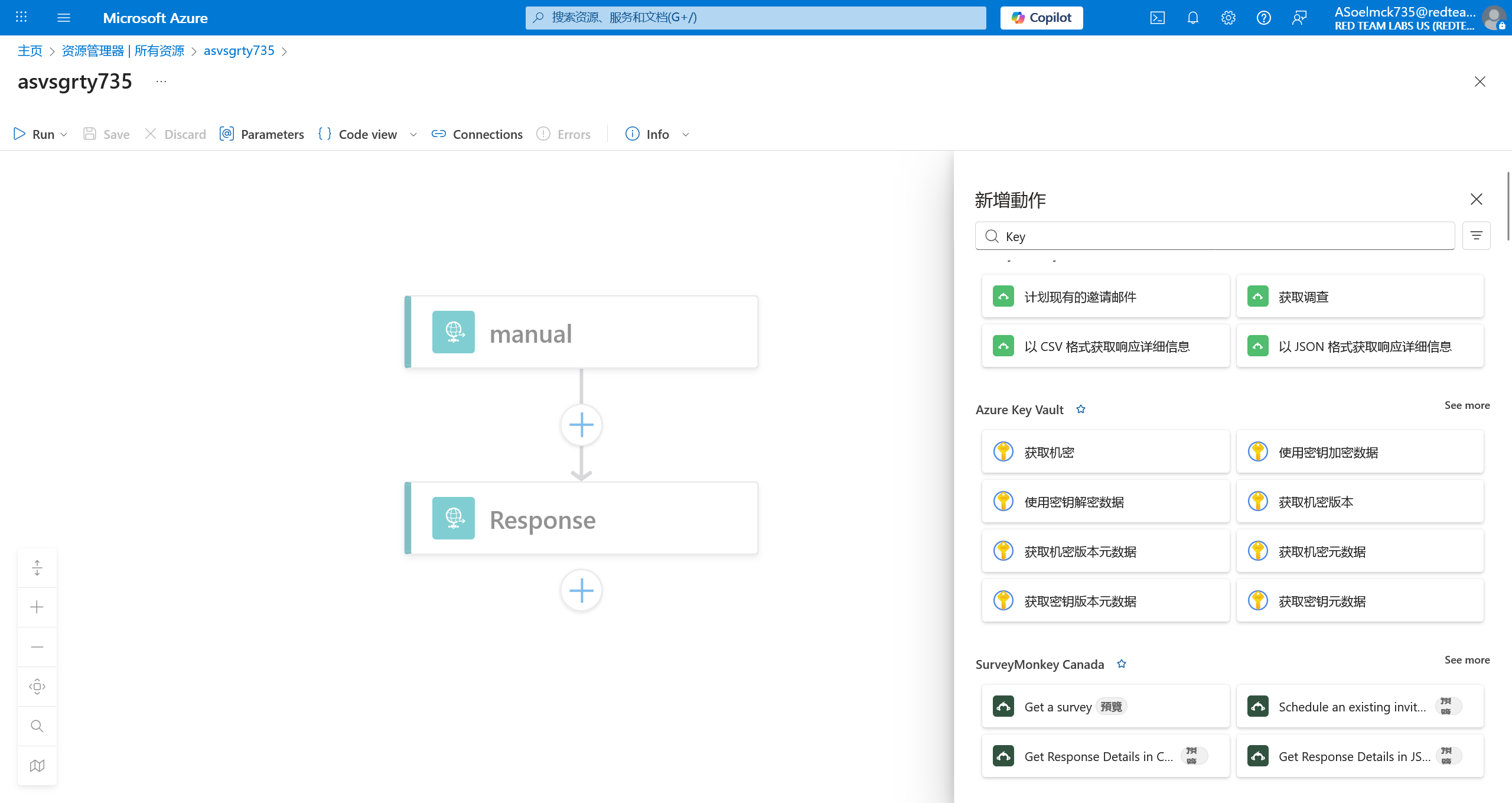
Task: Open the action filter icon beside search
Action: pos(1476,236)
